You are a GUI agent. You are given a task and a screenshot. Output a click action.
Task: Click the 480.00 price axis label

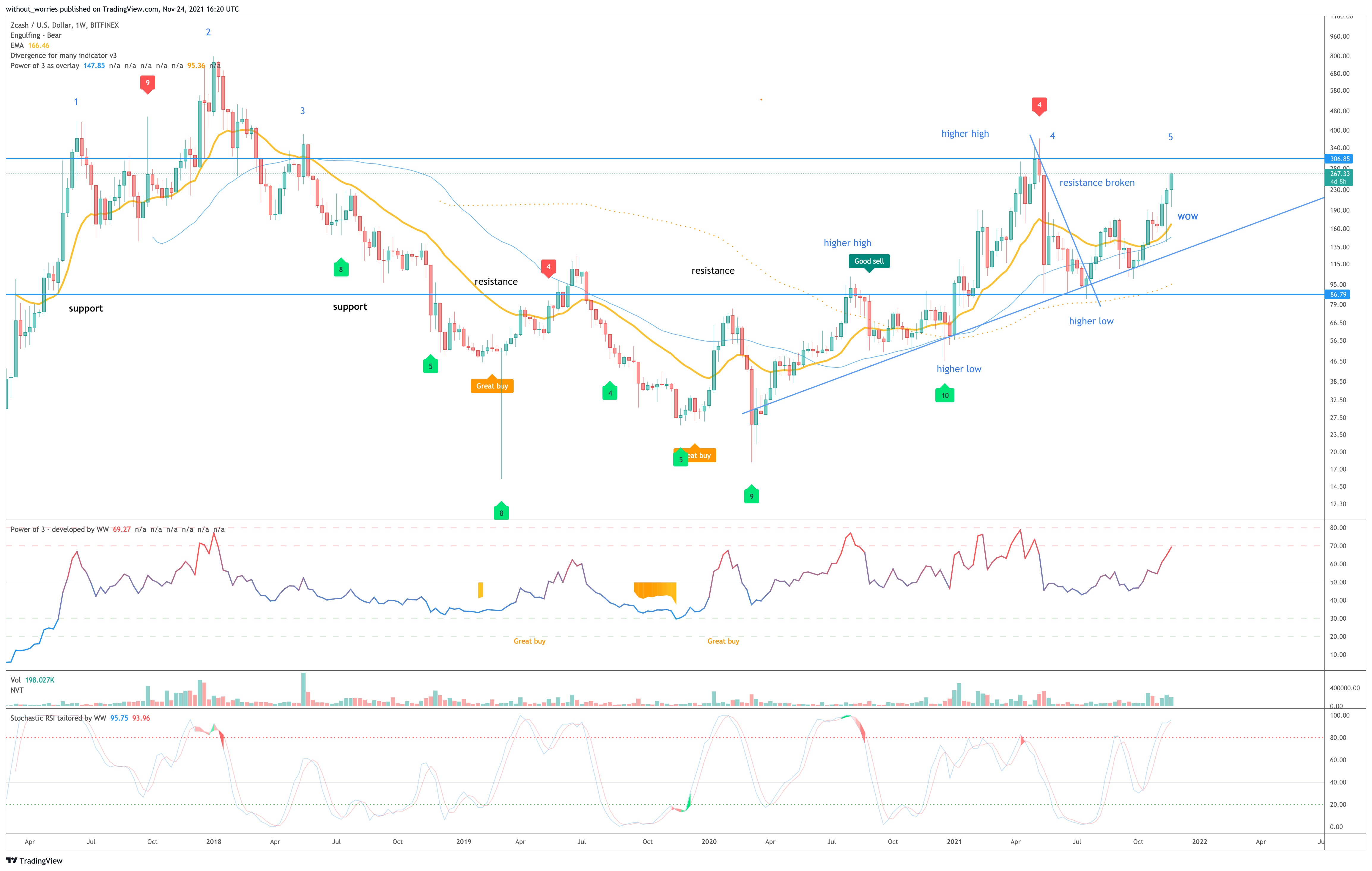pos(1340,111)
